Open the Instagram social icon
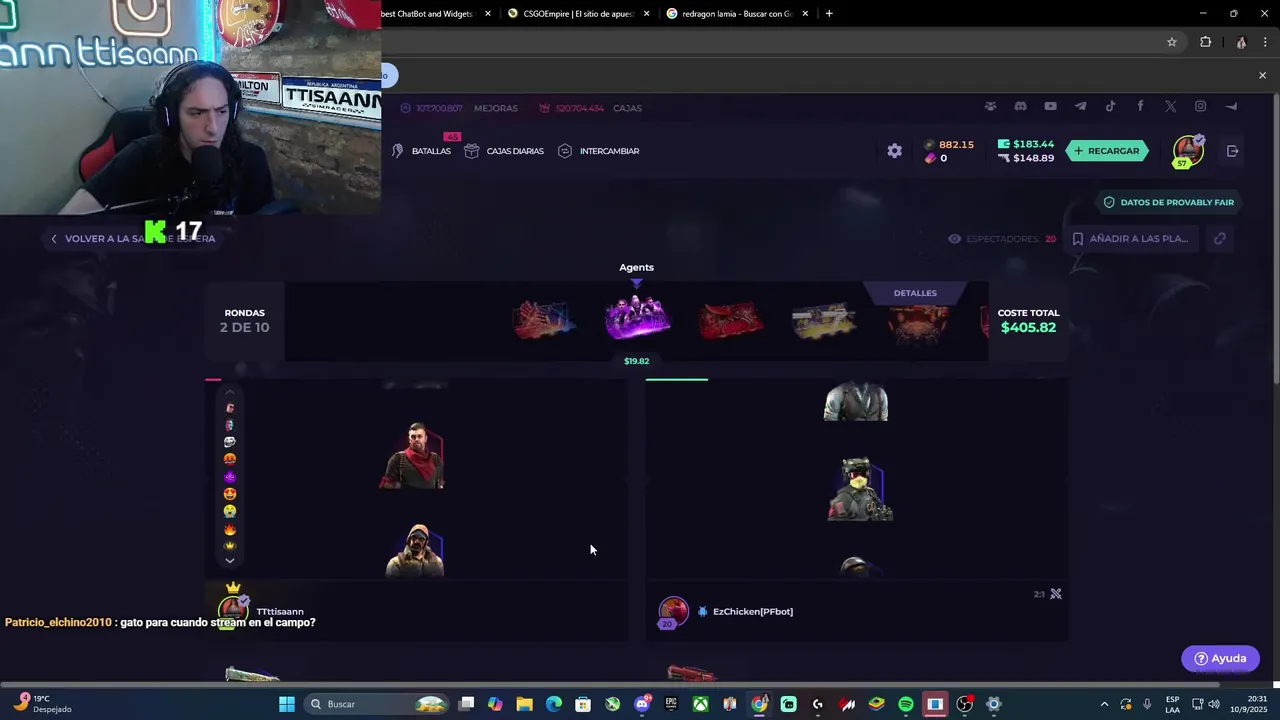The height and width of the screenshot is (720, 1280). tap(1200, 106)
